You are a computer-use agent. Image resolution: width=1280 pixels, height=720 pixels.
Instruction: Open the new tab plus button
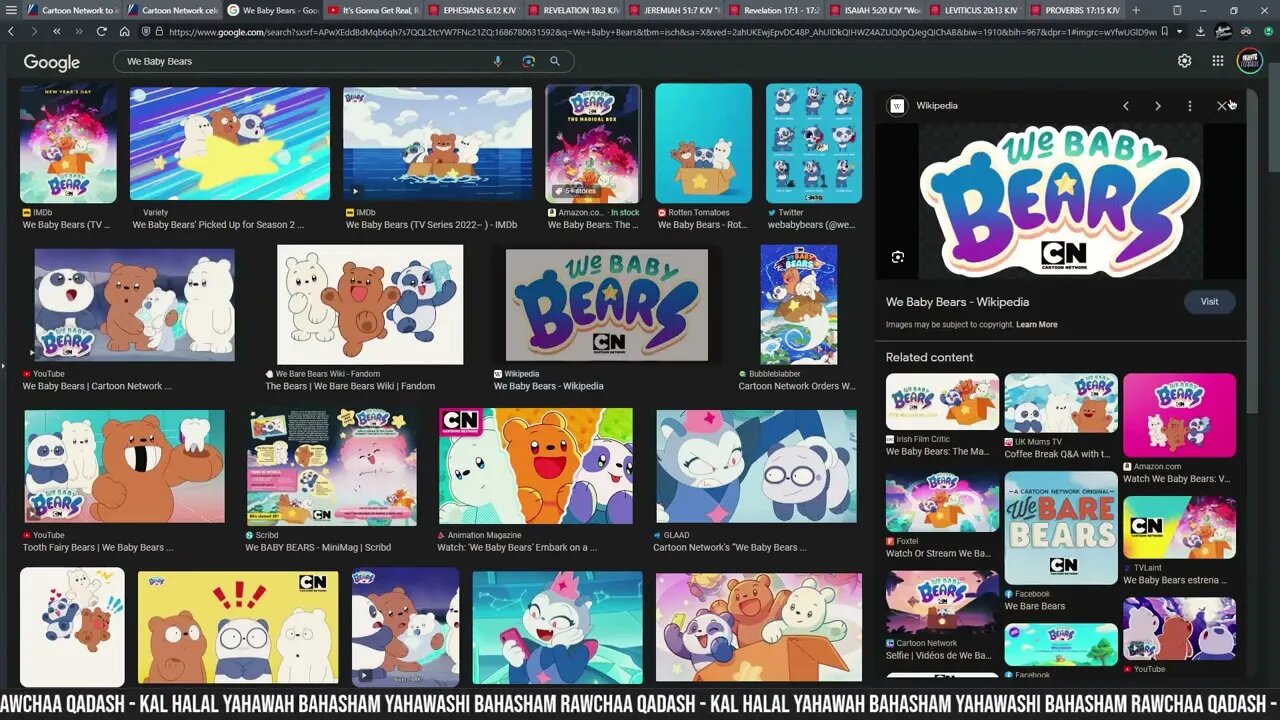(1136, 10)
